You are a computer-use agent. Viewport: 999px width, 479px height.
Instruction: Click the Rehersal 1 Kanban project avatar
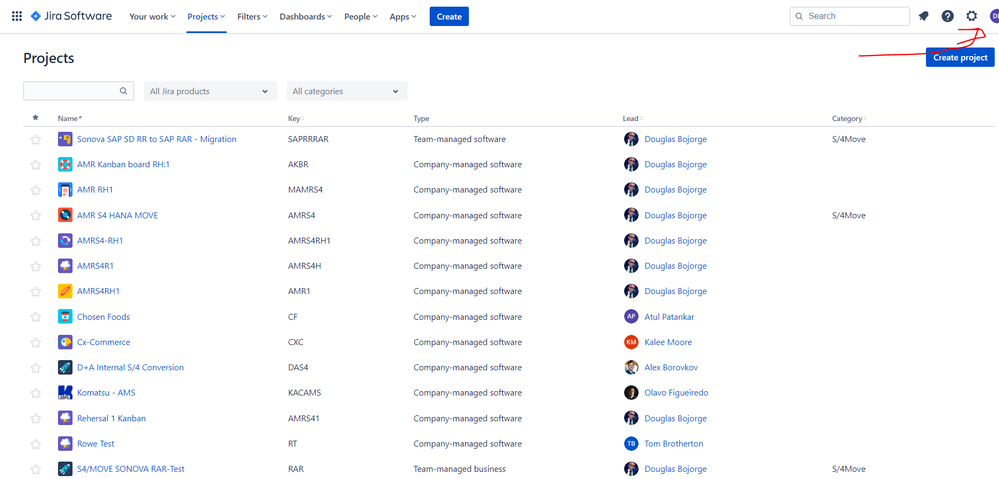(64, 418)
